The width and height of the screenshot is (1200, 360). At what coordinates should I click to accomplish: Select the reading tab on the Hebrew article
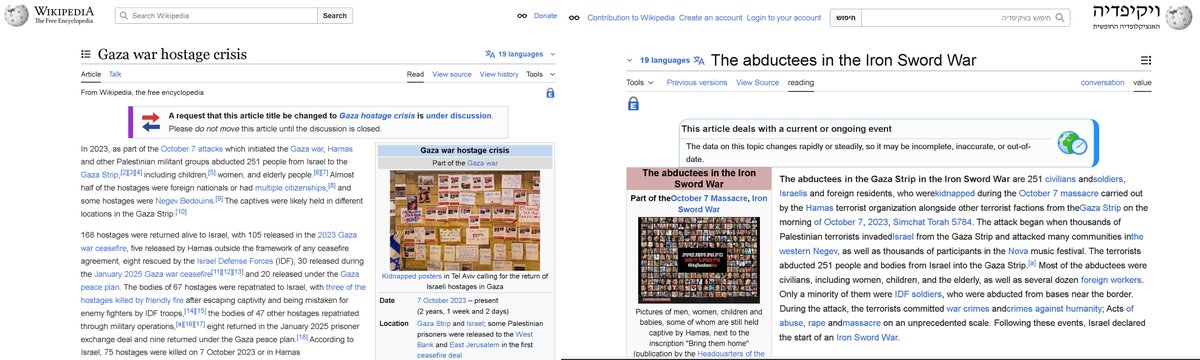[801, 82]
